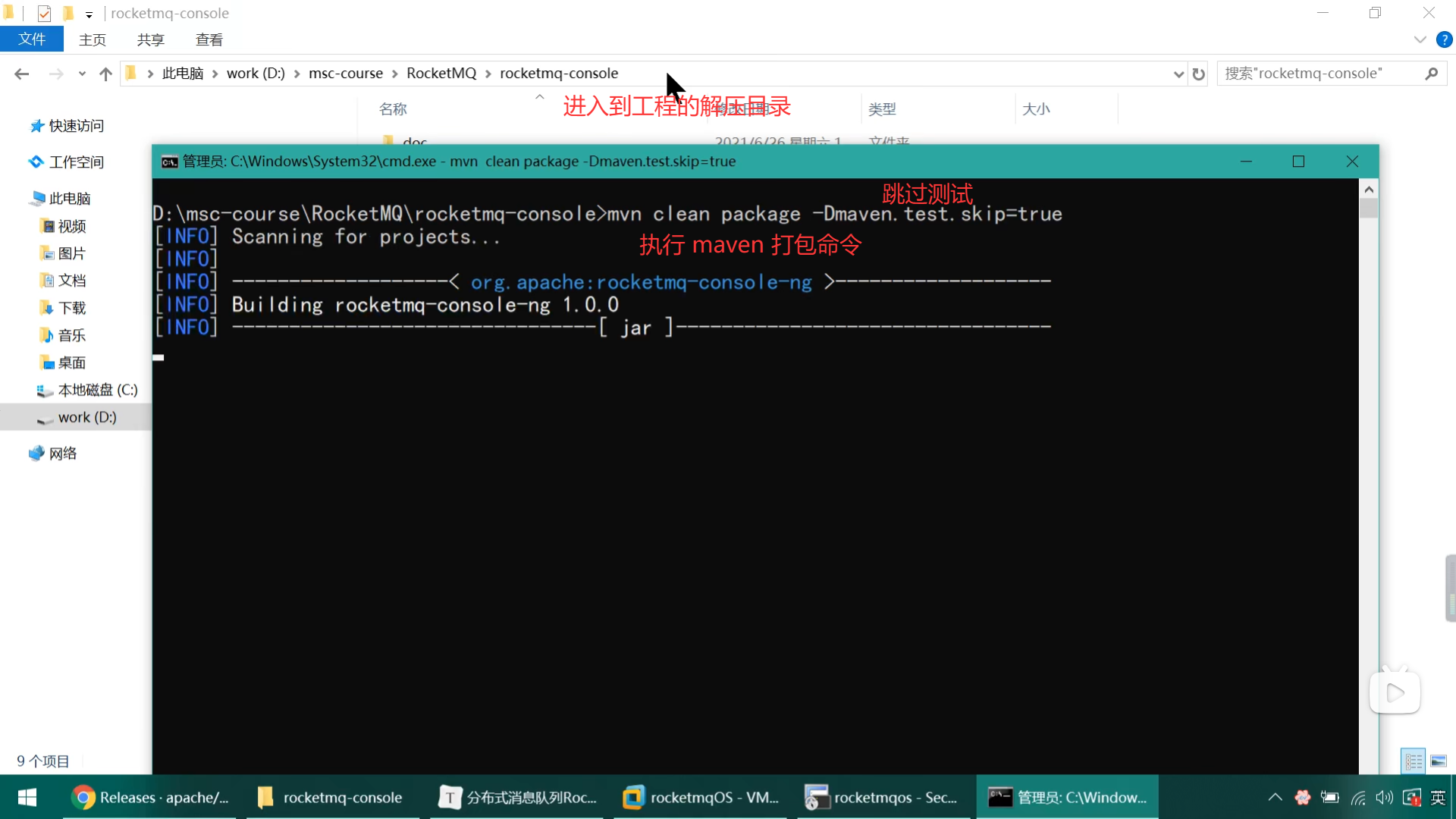Click the Back navigation arrow
This screenshot has height=819, width=1456.
tap(21, 74)
